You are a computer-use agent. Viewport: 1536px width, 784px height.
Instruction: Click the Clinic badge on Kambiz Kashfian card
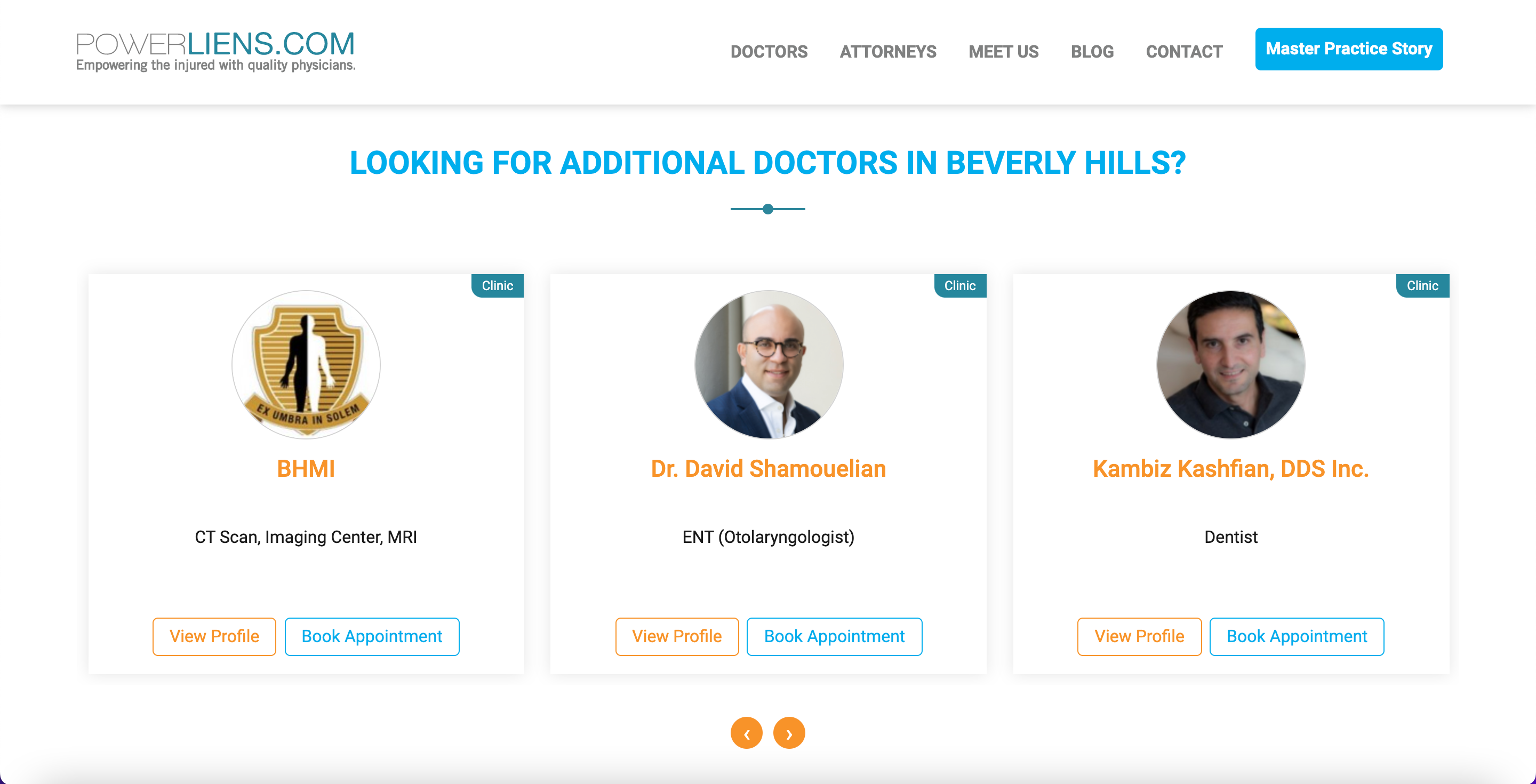[x=1423, y=285]
